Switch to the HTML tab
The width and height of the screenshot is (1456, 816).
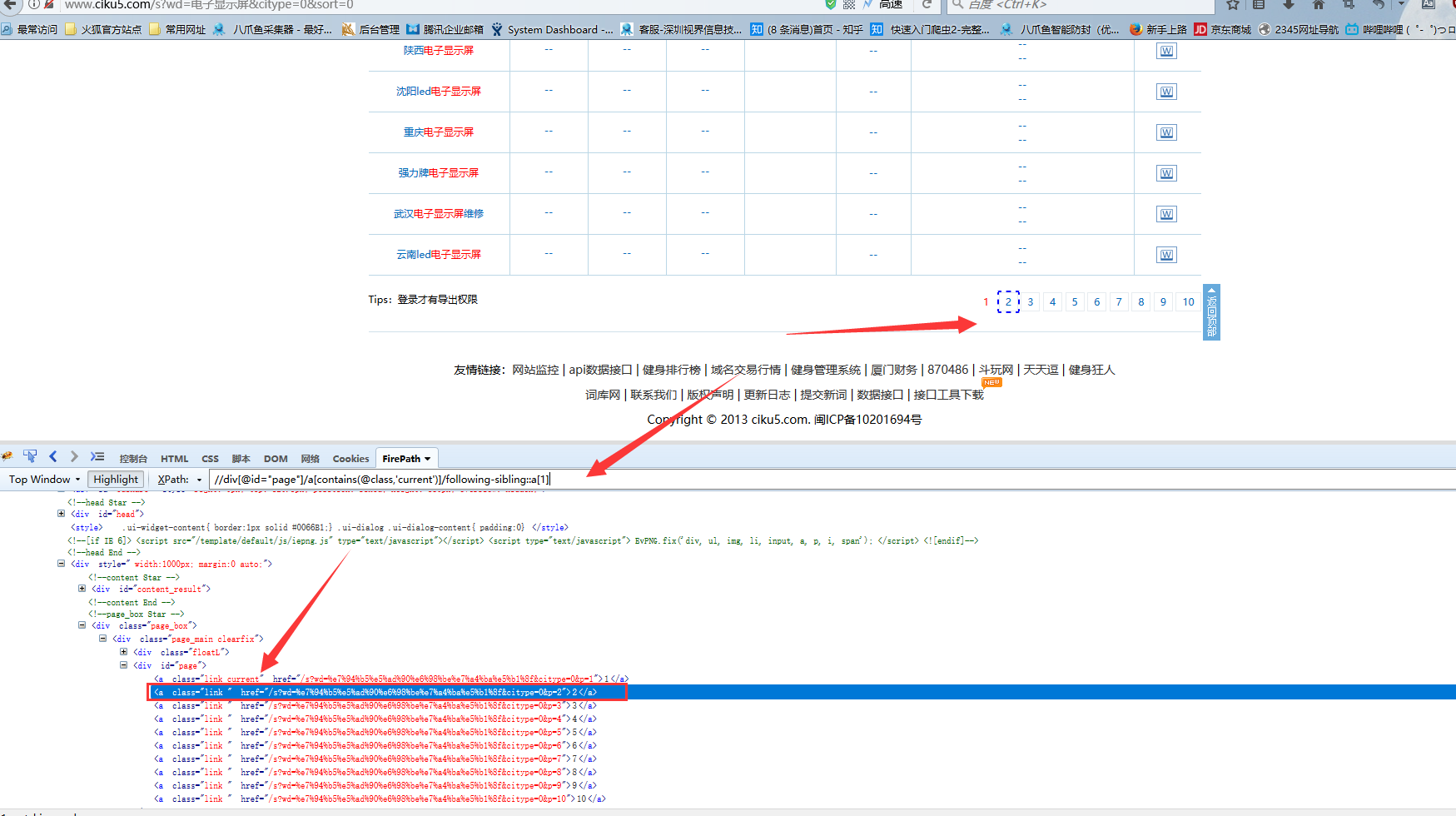click(x=175, y=459)
